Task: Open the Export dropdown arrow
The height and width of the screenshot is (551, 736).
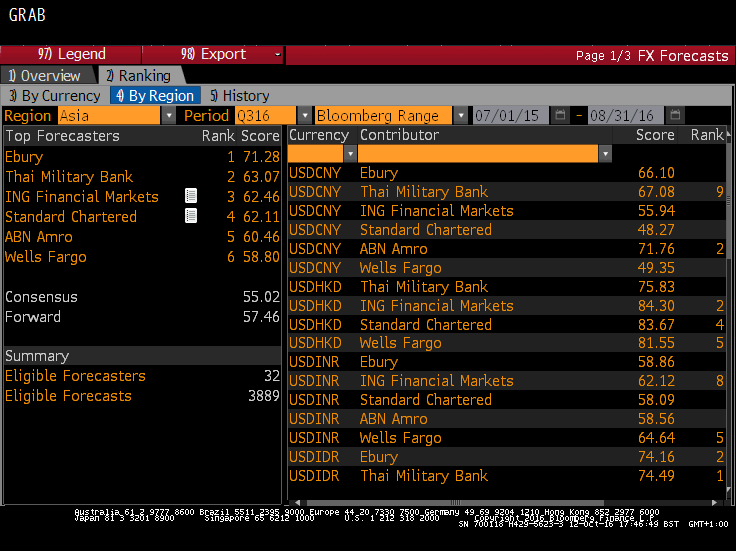Action: click(277, 54)
